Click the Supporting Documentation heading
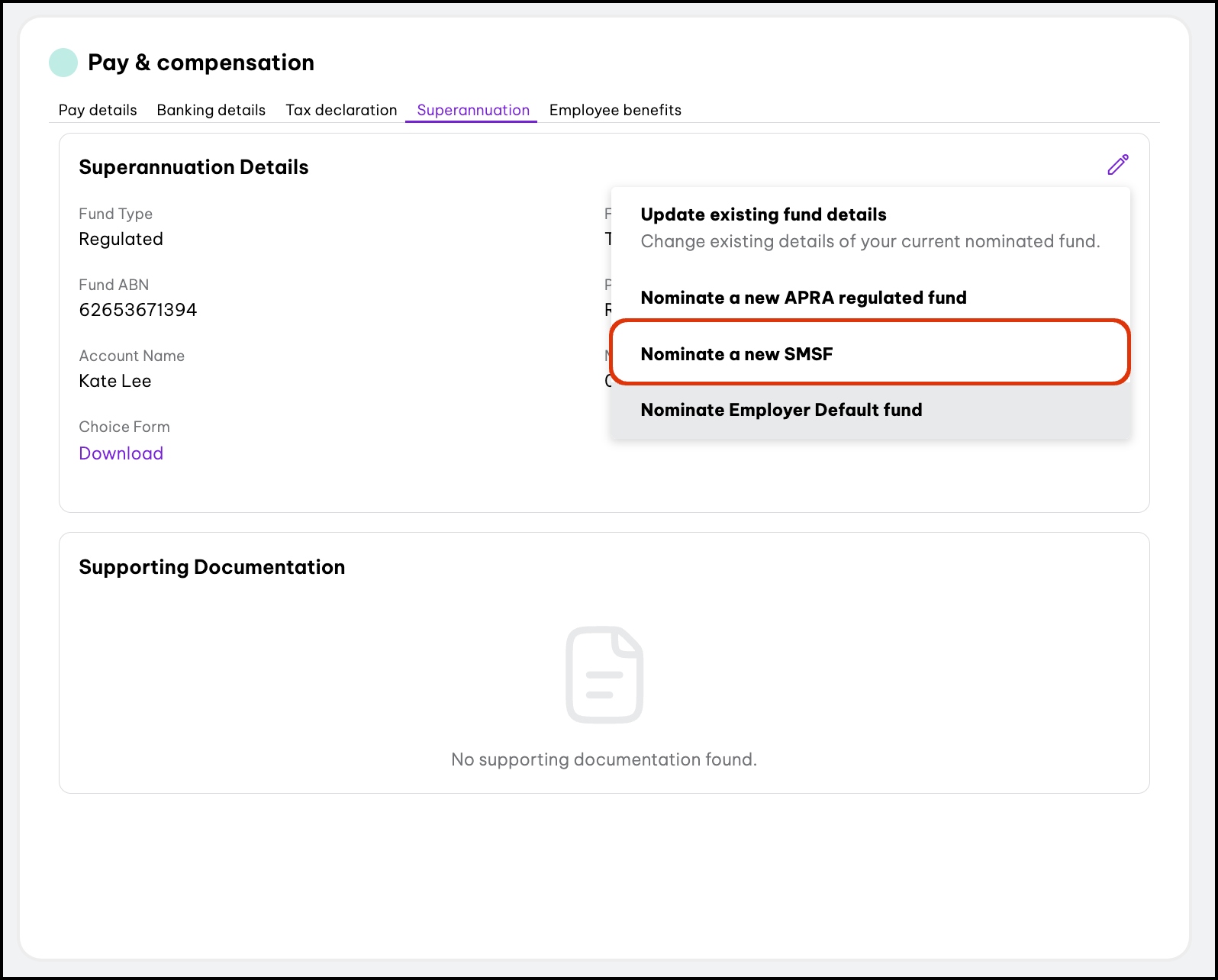This screenshot has height=980, width=1218. [211, 567]
